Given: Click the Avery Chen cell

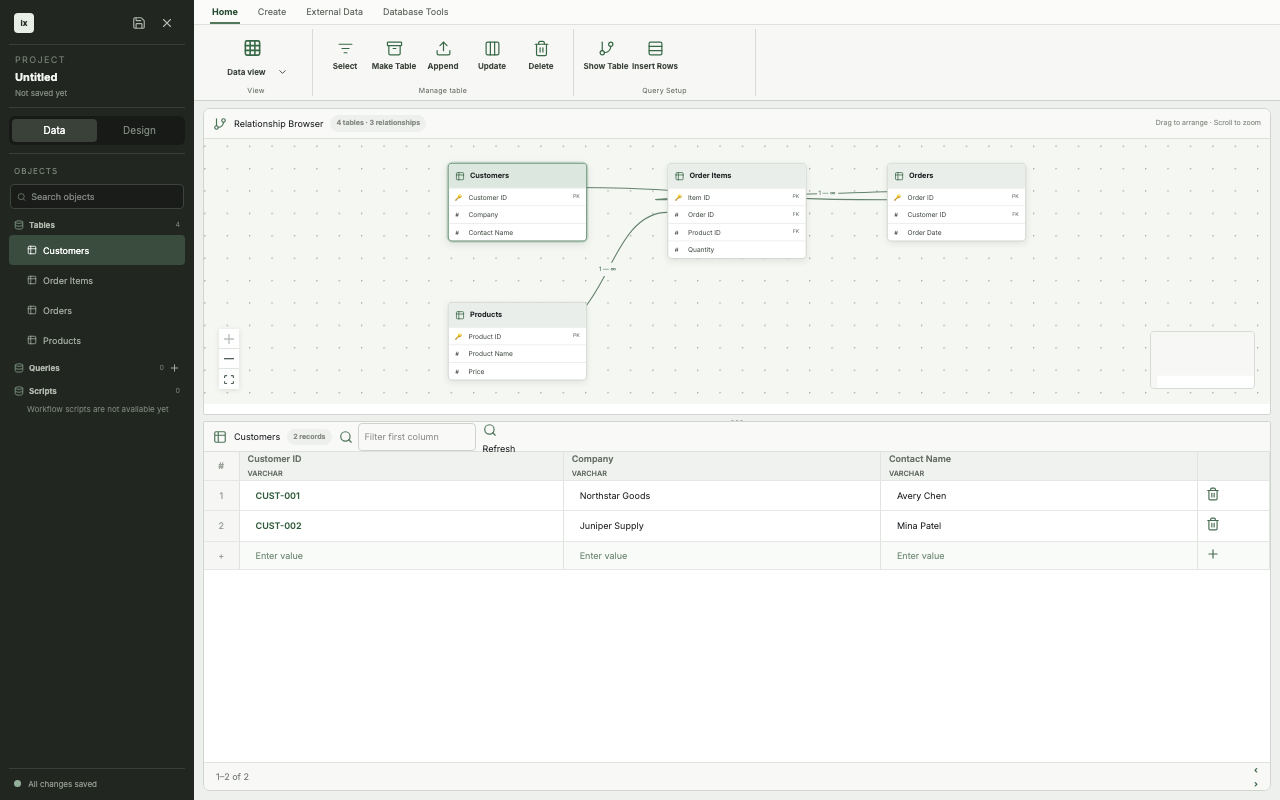Looking at the screenshot, I should click(x=1039, y=496).
